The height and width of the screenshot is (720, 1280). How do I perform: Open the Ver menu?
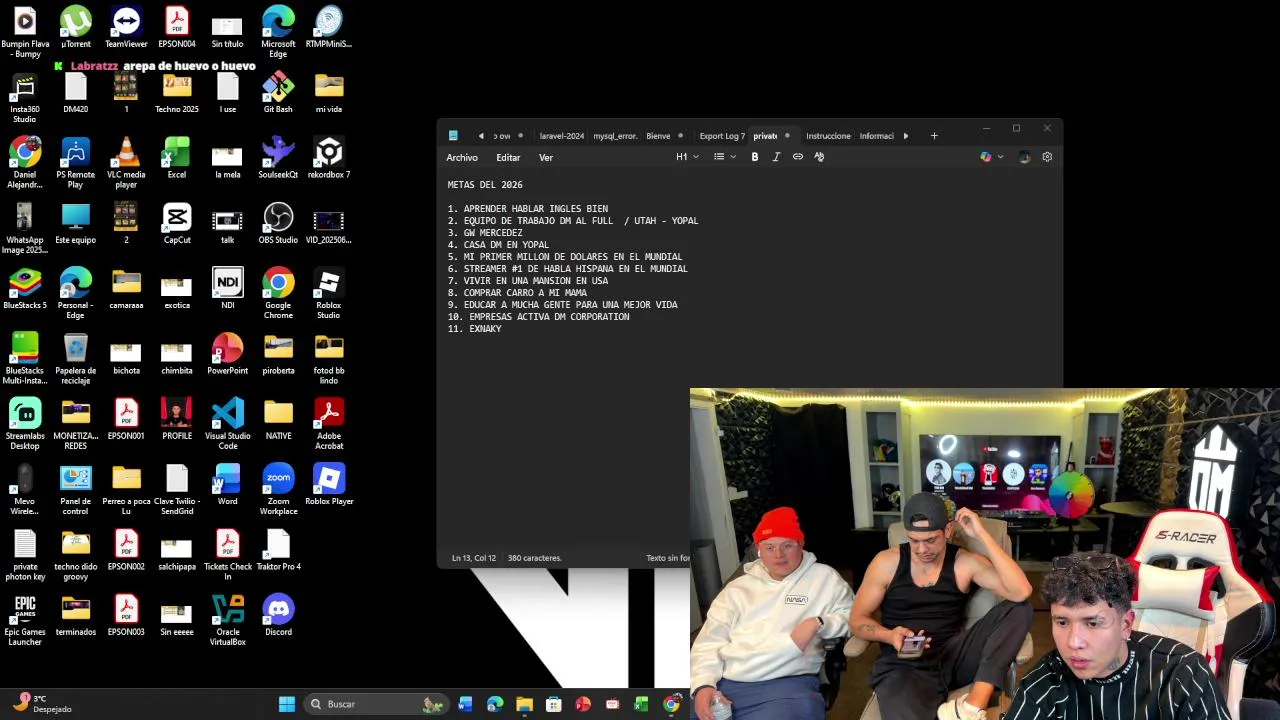(x=546, y=158)
